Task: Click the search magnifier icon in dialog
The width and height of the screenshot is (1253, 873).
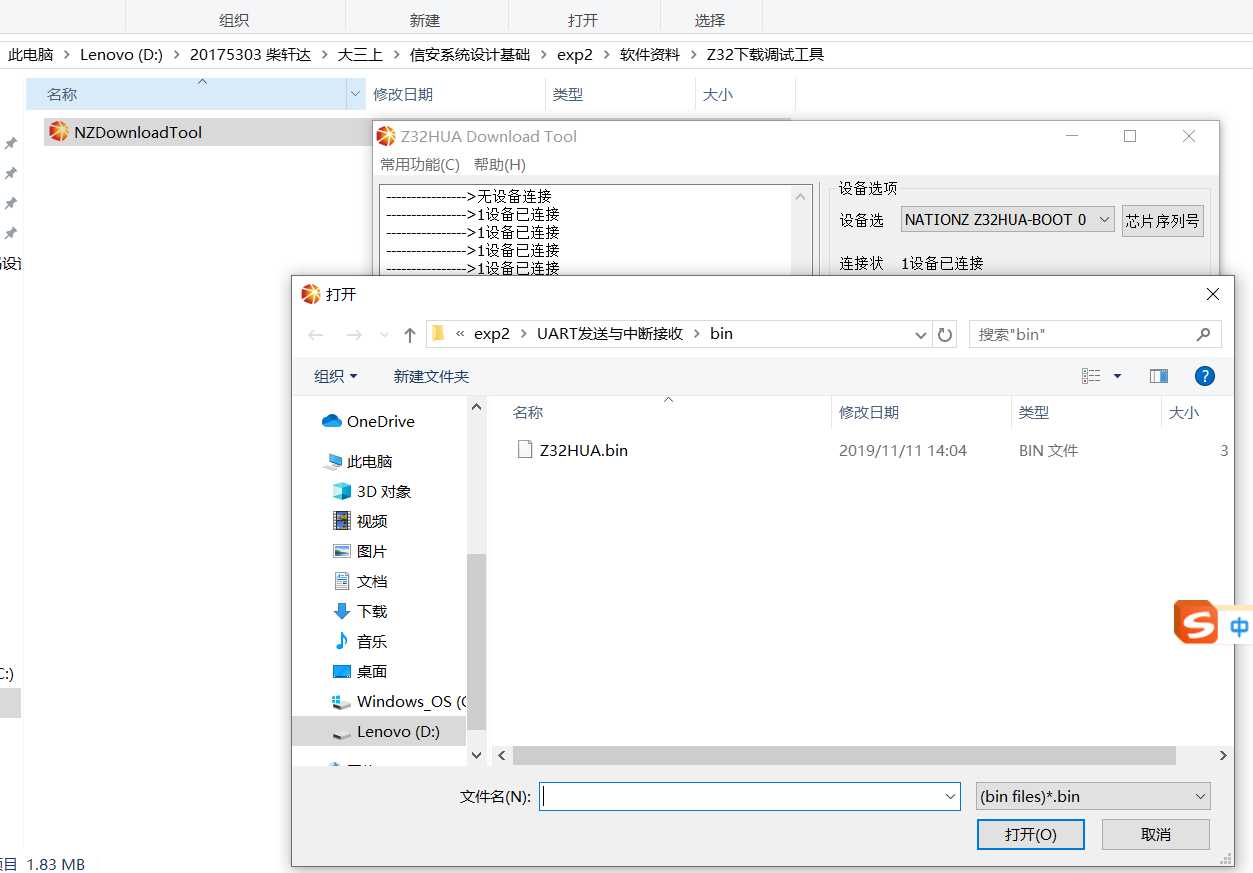Action: pos(1203,334)
